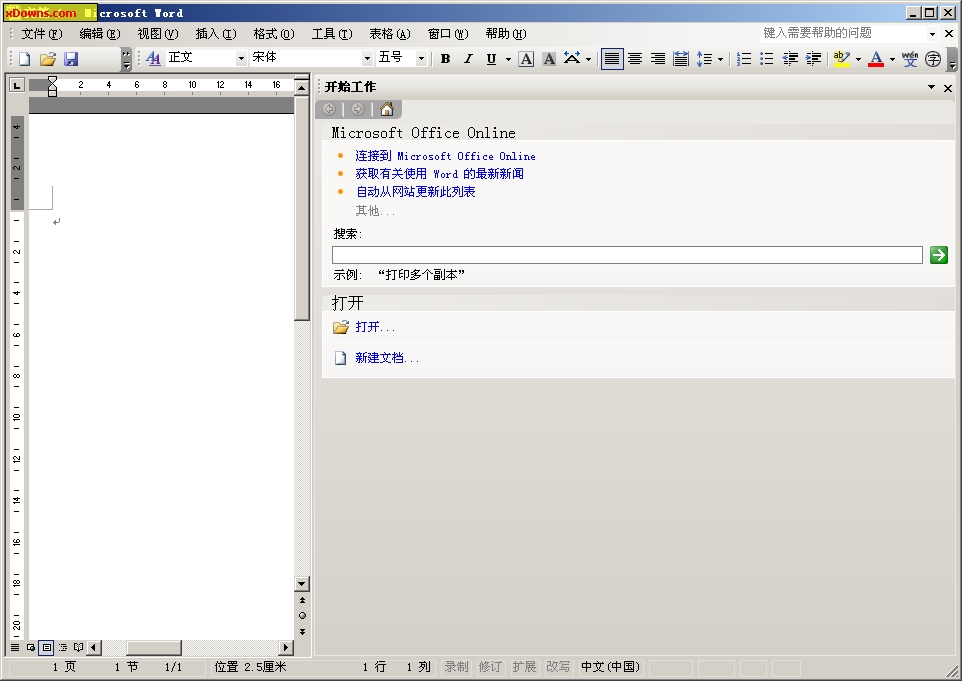Click the 自动从网站更新此列表 link
962x681 pixels.
click(415, 192)
